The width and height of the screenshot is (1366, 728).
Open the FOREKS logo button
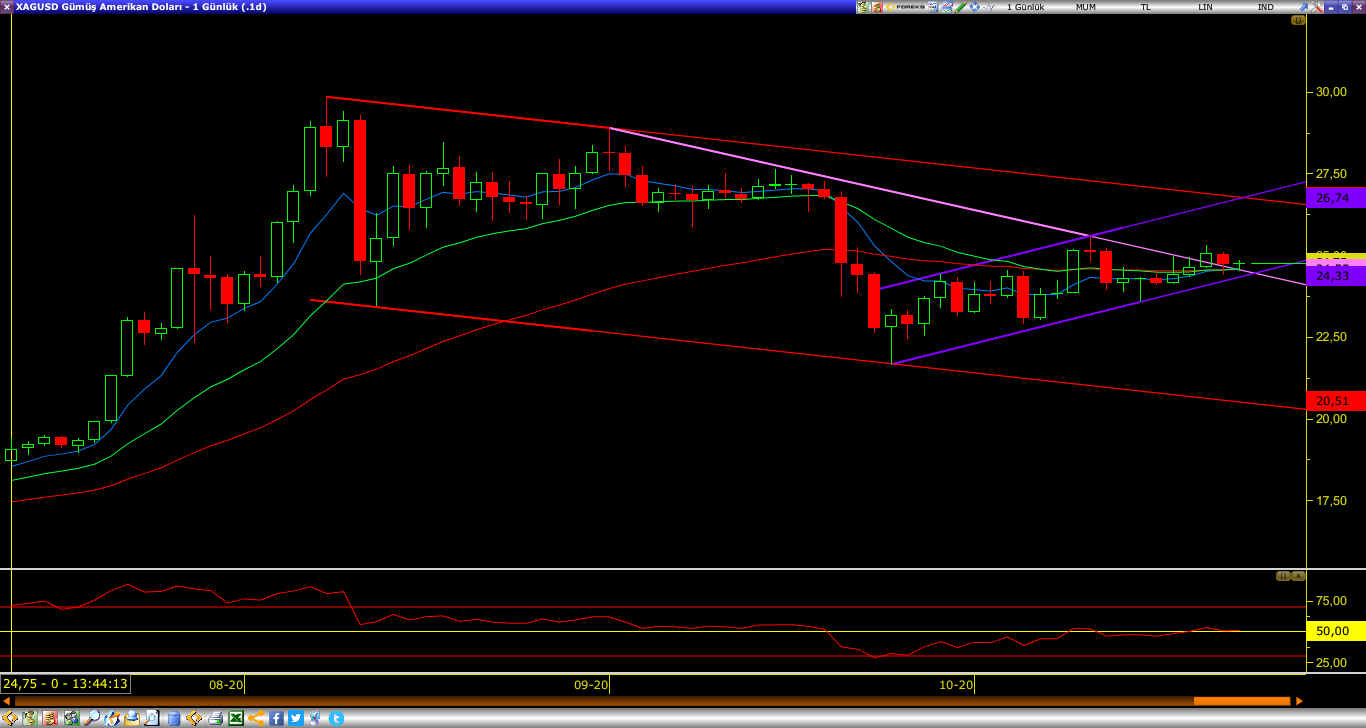click(905, 7)
